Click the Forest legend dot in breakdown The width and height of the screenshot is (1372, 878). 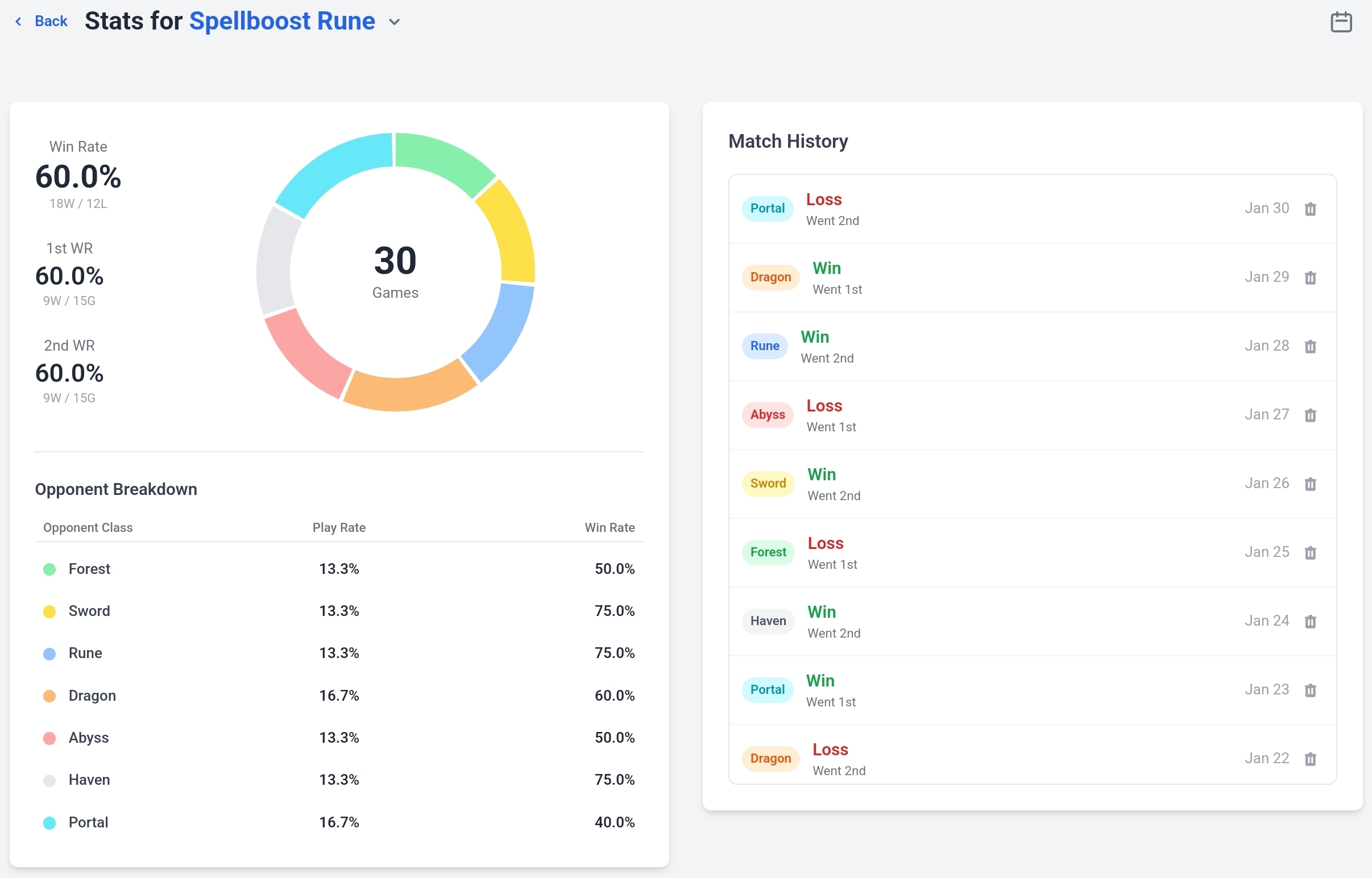tap(49, 569)
